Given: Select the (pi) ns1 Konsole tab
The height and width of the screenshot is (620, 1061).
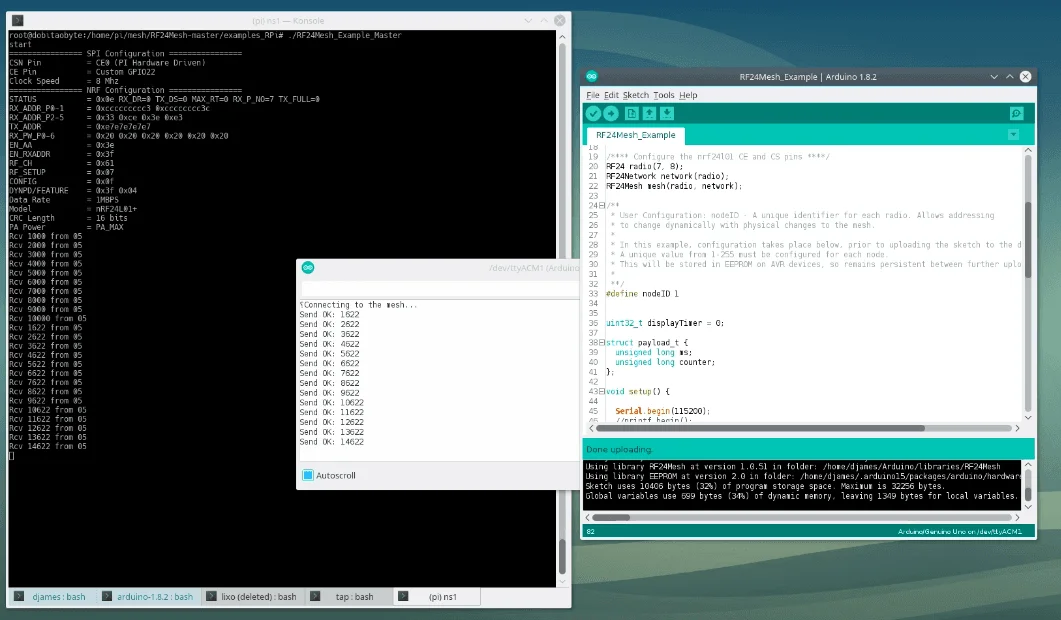Looking at the screenshot, I should (436, 596).
